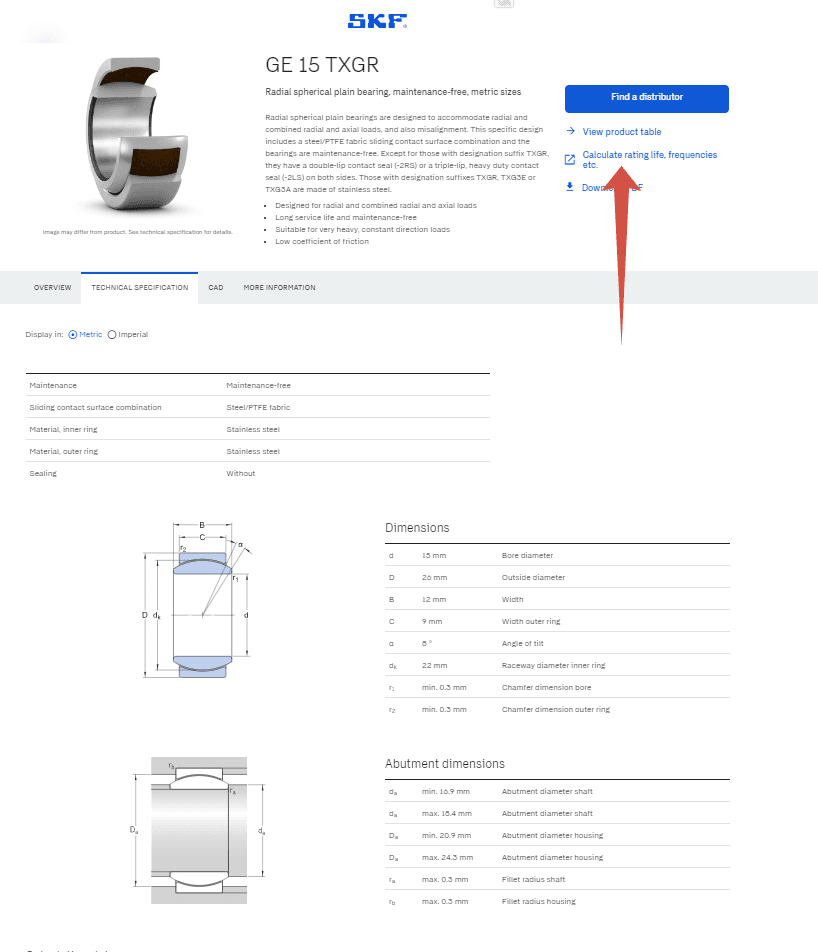Open the View product table link
The image size is (818, 952).
[621, 132]
